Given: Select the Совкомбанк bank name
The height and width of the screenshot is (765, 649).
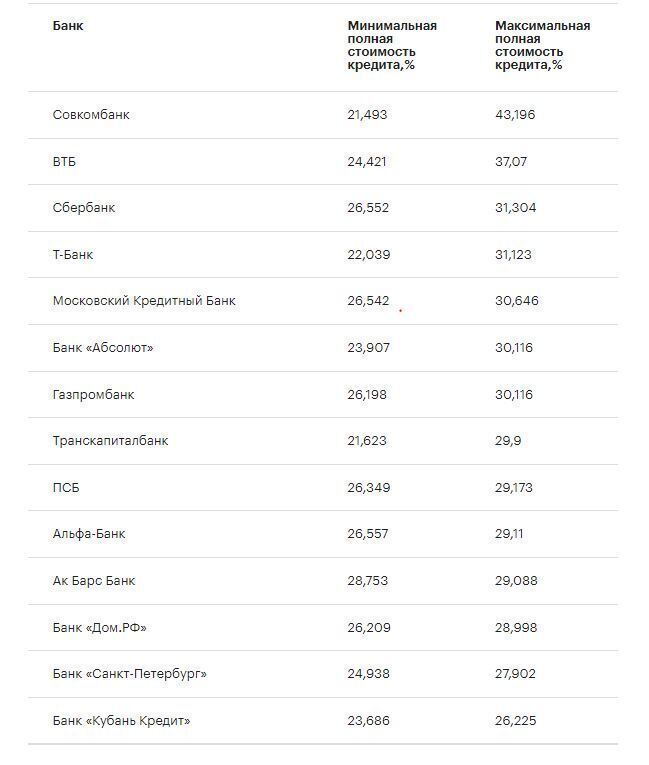Looking at the screenshot, I should click(91, 115).
